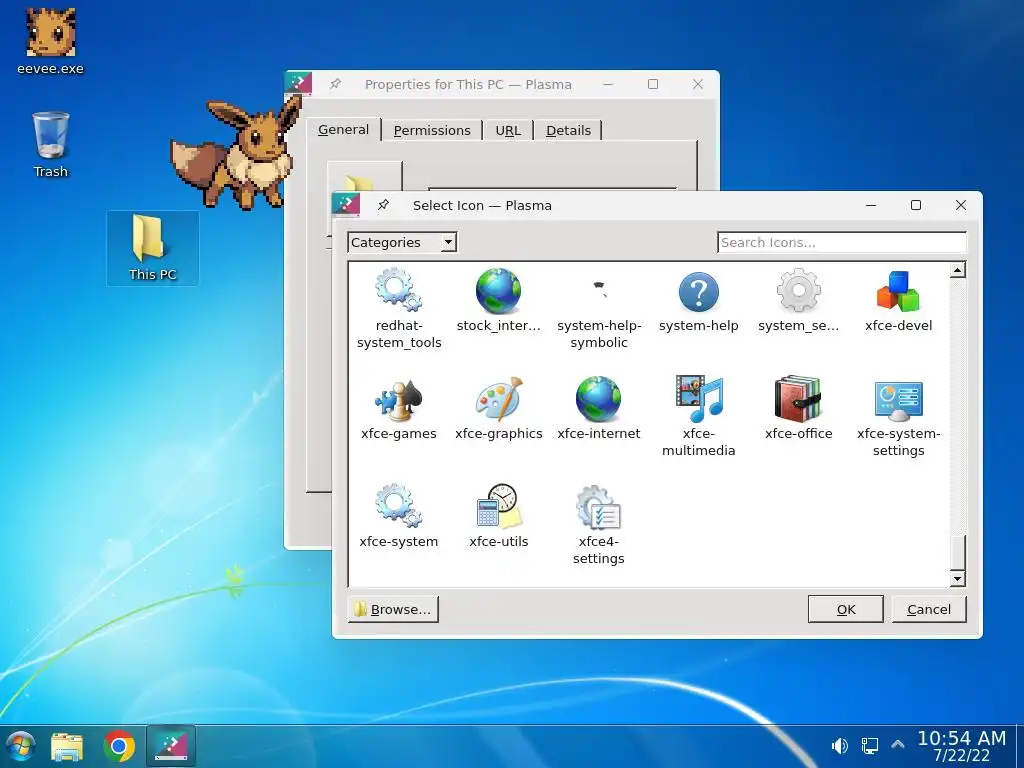Click the Plasma app taskbar entry
The image size is (1024, 768).
pos(170,746)
